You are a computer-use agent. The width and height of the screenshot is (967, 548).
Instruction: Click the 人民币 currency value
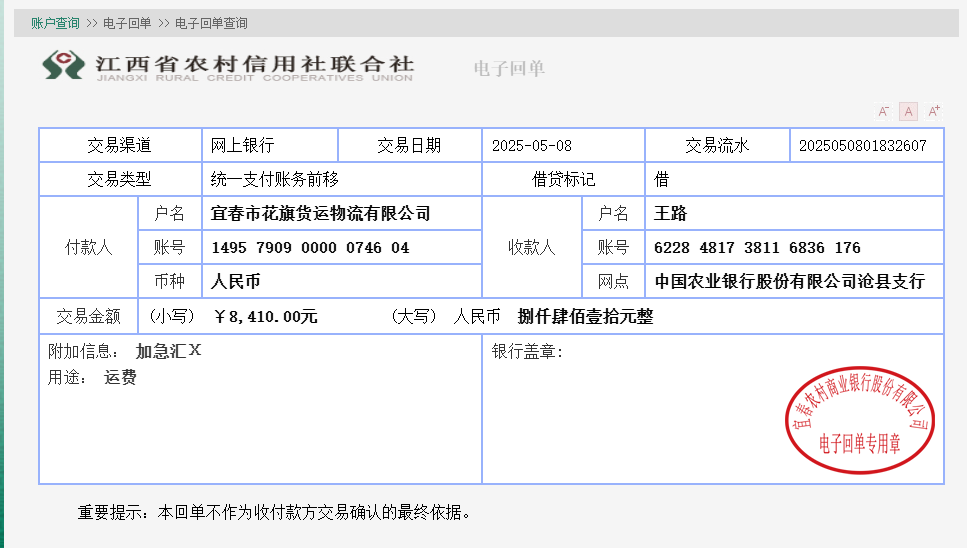pos(235,282)
